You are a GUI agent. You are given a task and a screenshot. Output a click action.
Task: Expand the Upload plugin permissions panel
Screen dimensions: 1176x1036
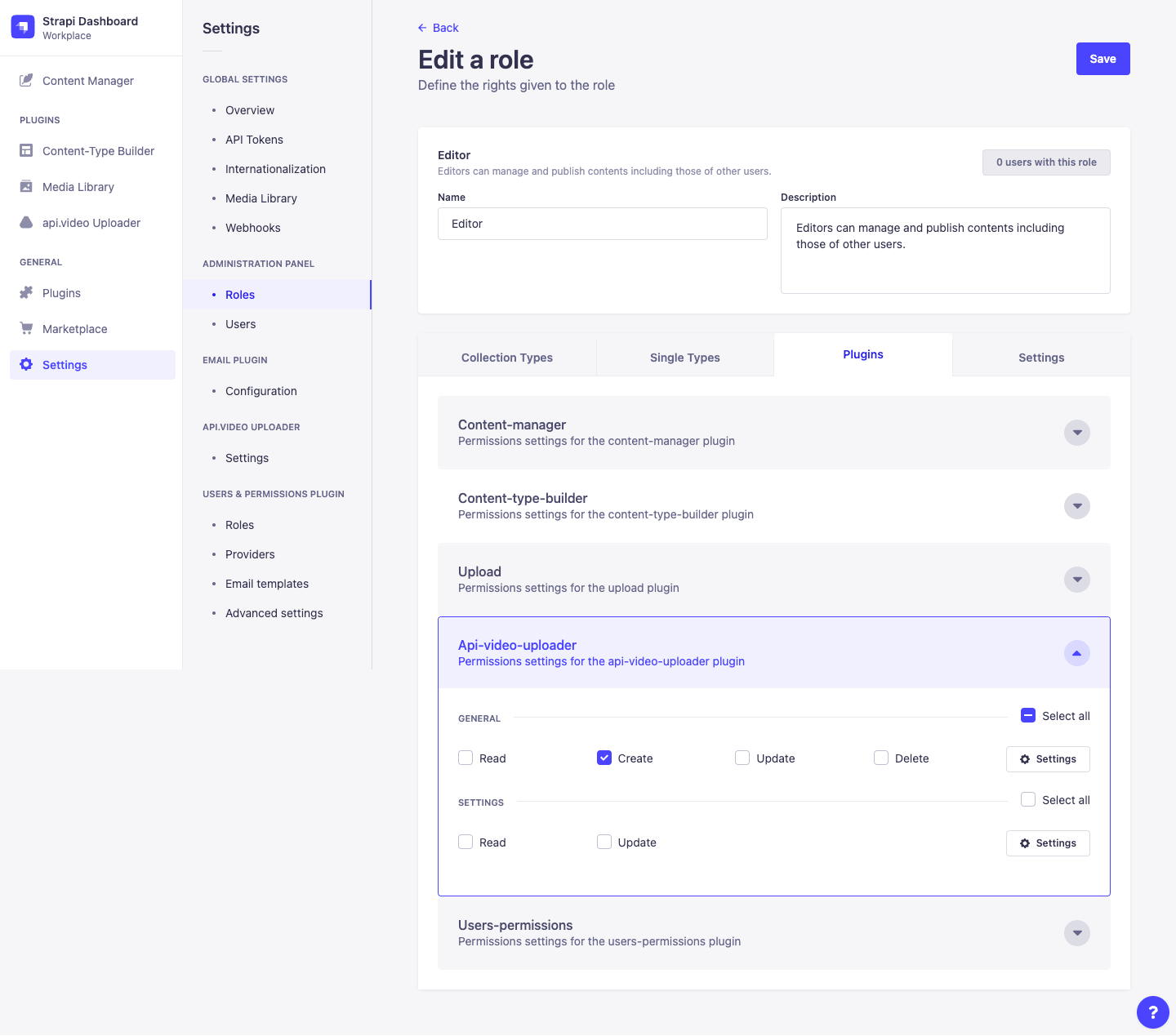[x=1077, y=580]
